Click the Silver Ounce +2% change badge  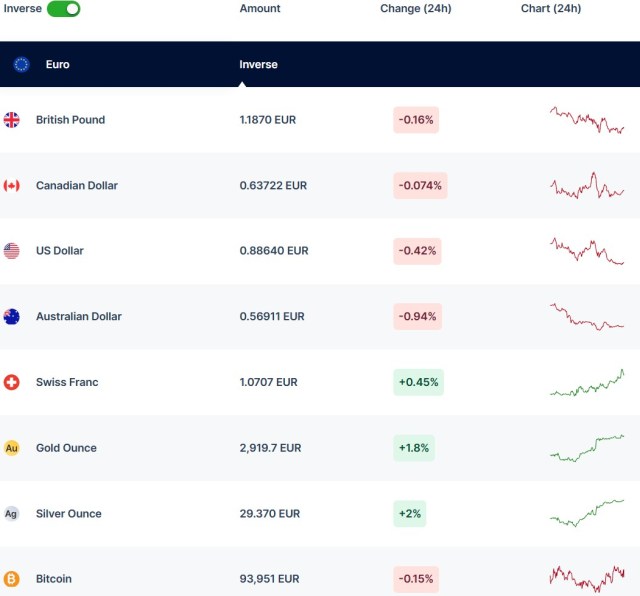(410, 514)
